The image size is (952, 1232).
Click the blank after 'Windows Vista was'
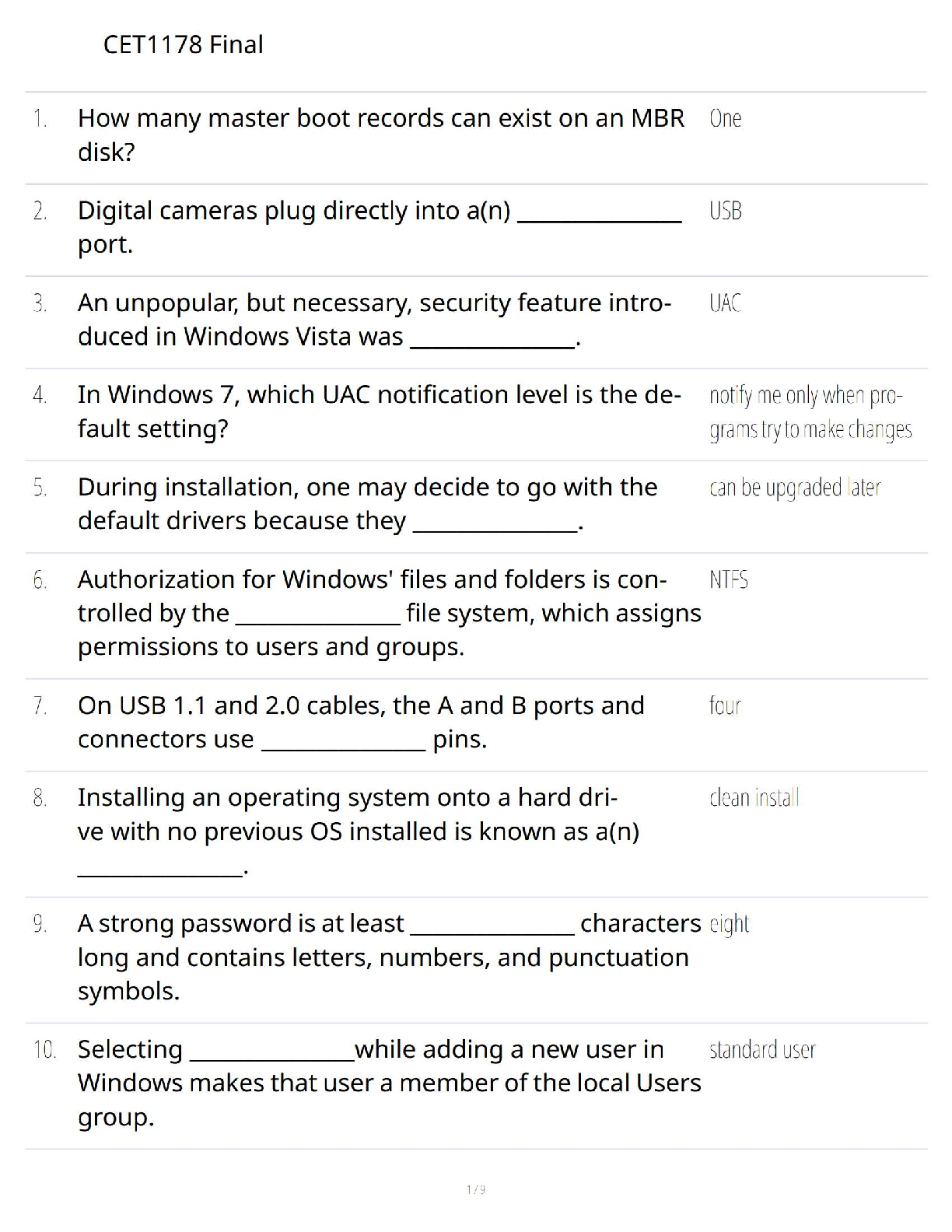(492, 345)
